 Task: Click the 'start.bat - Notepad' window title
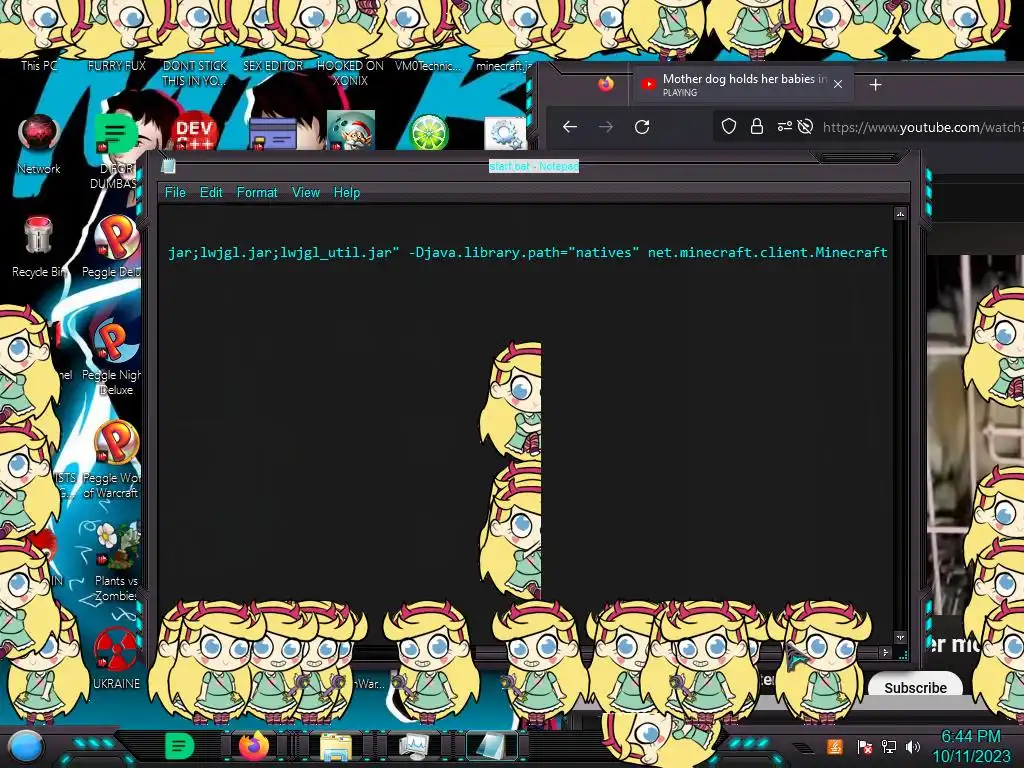pyautogui.click(x=534, y=166)
